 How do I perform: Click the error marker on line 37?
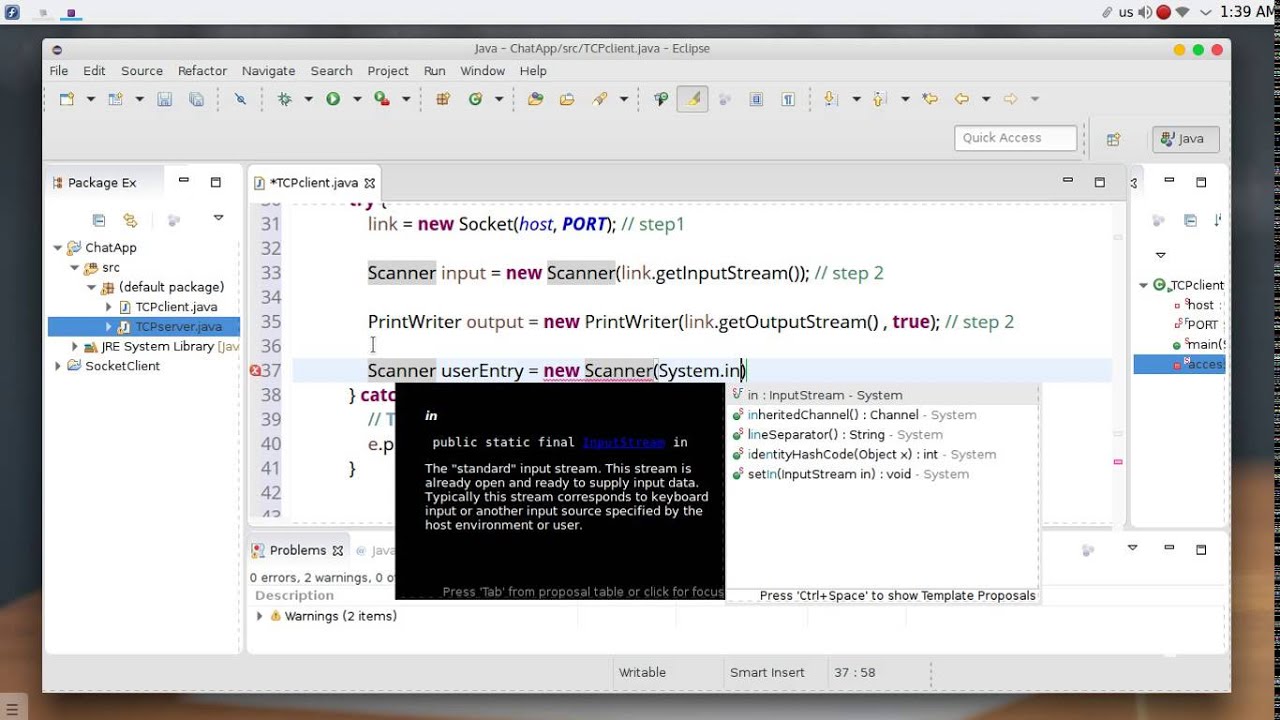(255, 371)
